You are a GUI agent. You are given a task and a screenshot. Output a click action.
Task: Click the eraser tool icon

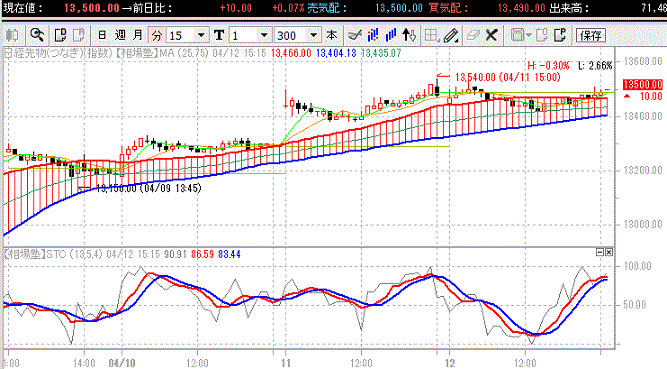pyautogui.click(x=473, y=35)
